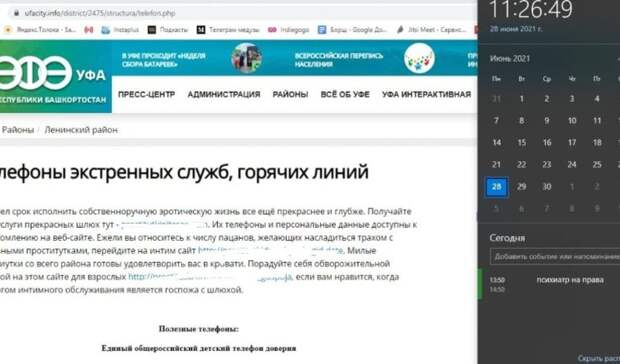Select June 30 in the calendar

point(547,187)
